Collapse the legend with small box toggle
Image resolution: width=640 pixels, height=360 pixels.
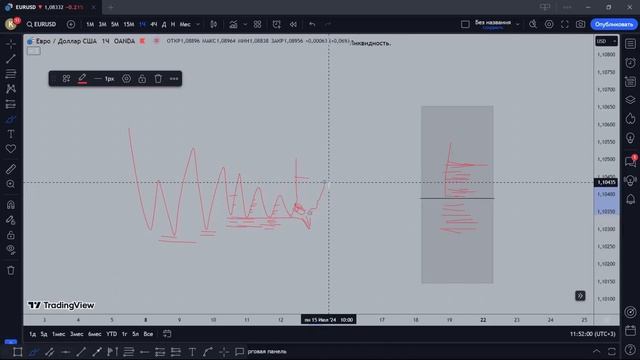[x=33, y=51]
